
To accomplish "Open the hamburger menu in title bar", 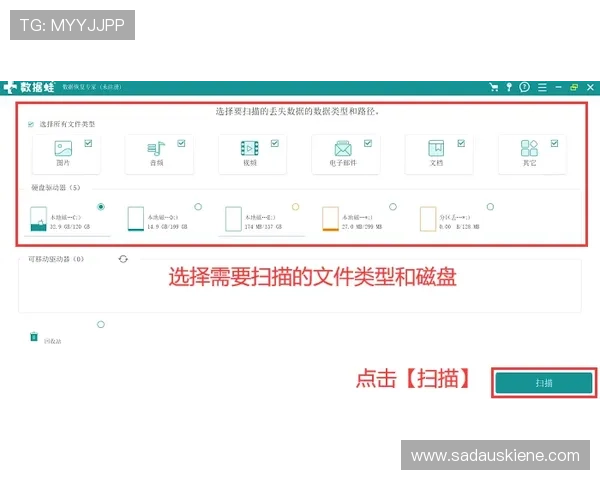I will [542, 87].
